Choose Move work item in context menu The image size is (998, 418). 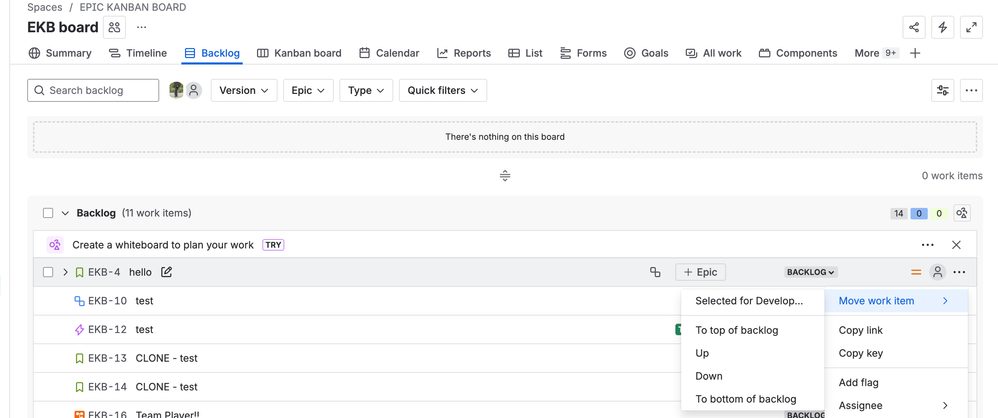coord(896,301)
